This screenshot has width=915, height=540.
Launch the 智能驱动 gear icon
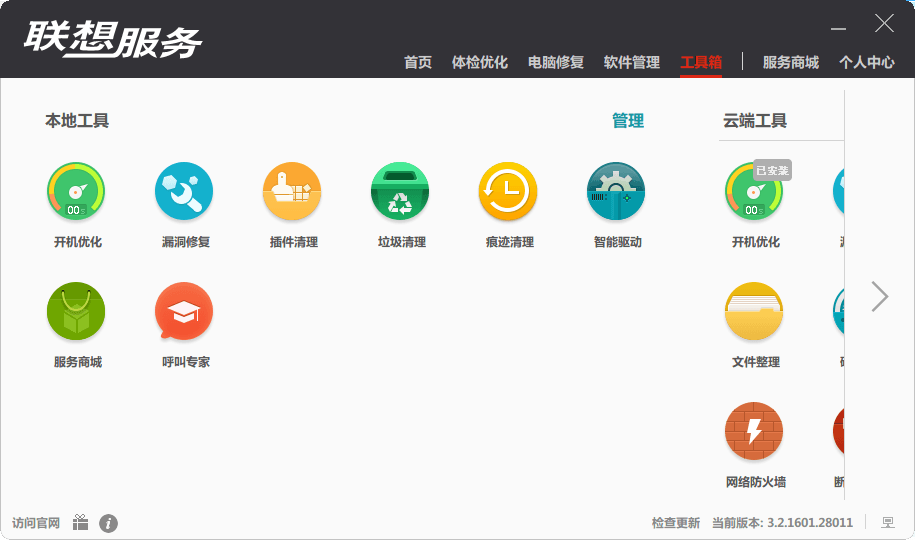tap(616, 191)
